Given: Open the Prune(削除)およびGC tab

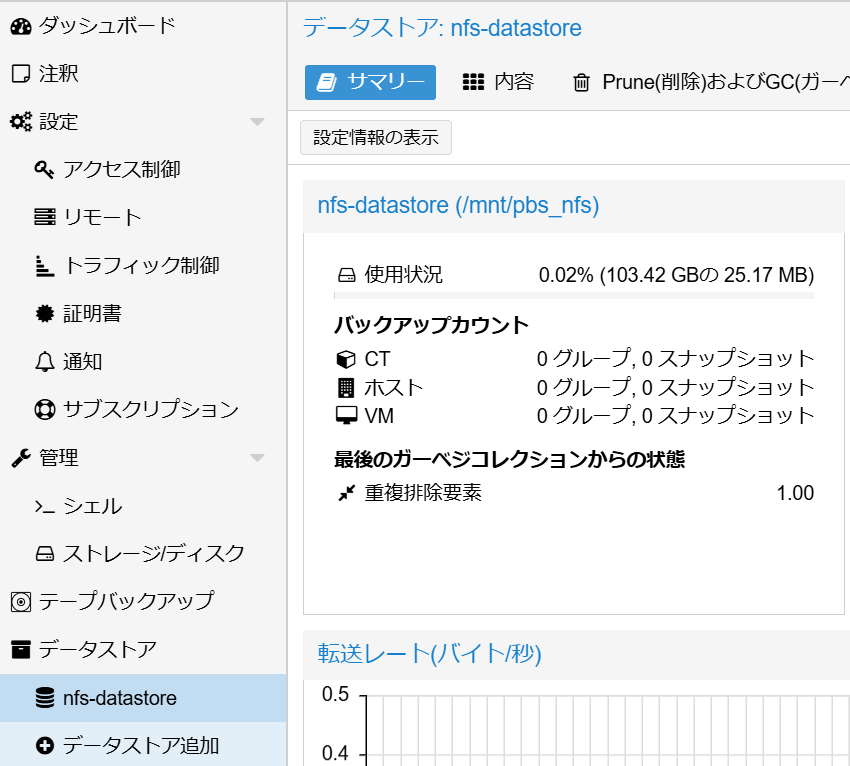Looking at the screenshot, I should coord(711,82).
